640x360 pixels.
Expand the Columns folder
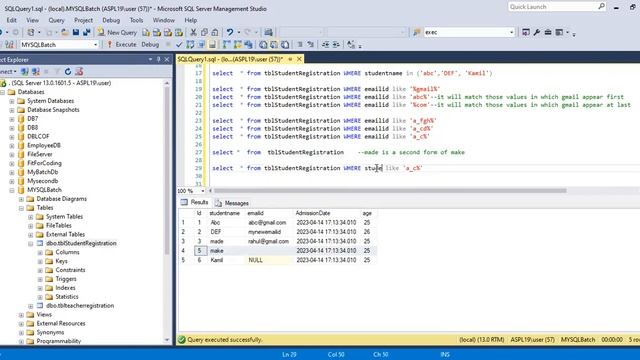40,252
